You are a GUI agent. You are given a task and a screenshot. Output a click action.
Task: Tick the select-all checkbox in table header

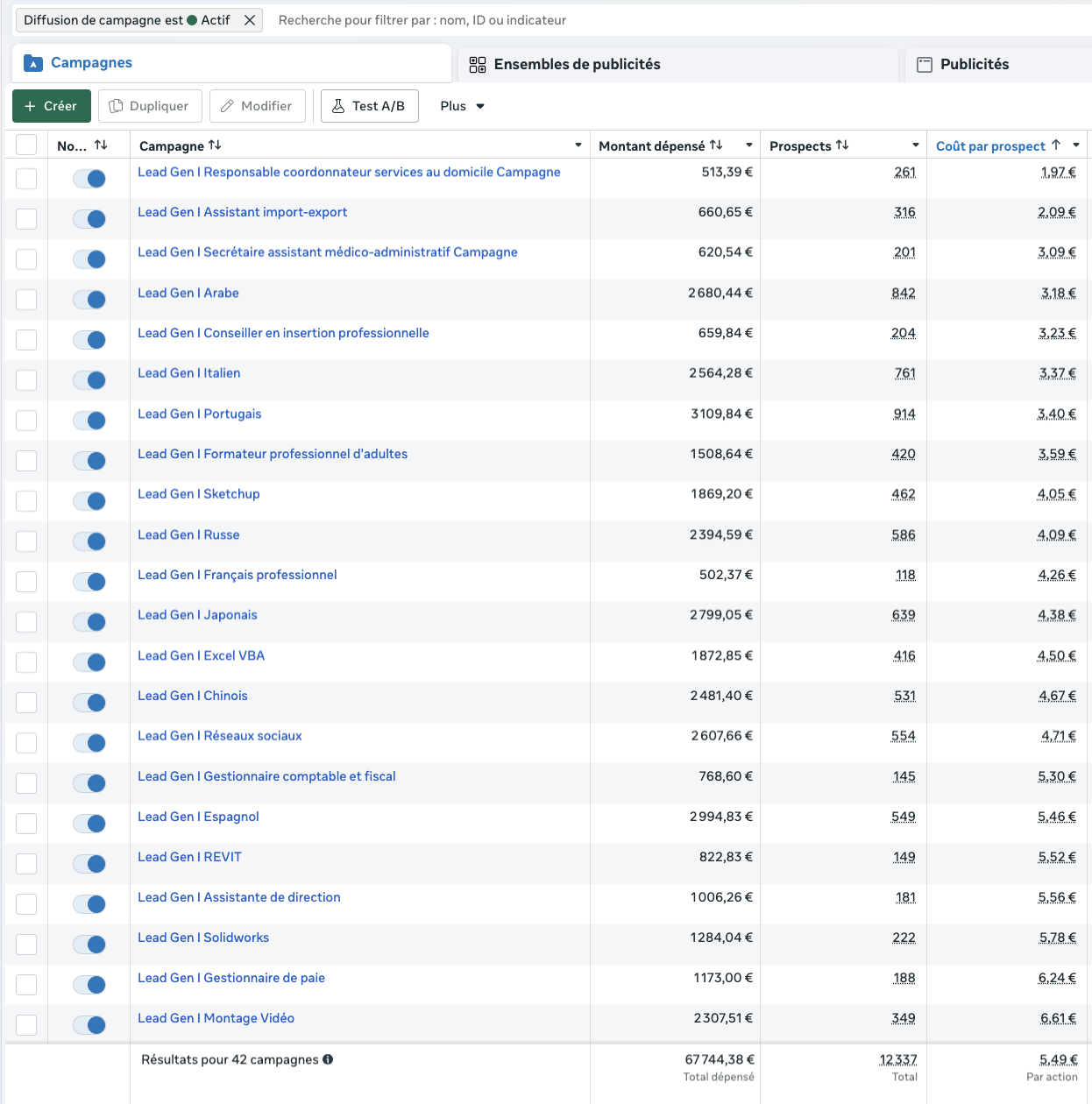(x=26, y=145)
